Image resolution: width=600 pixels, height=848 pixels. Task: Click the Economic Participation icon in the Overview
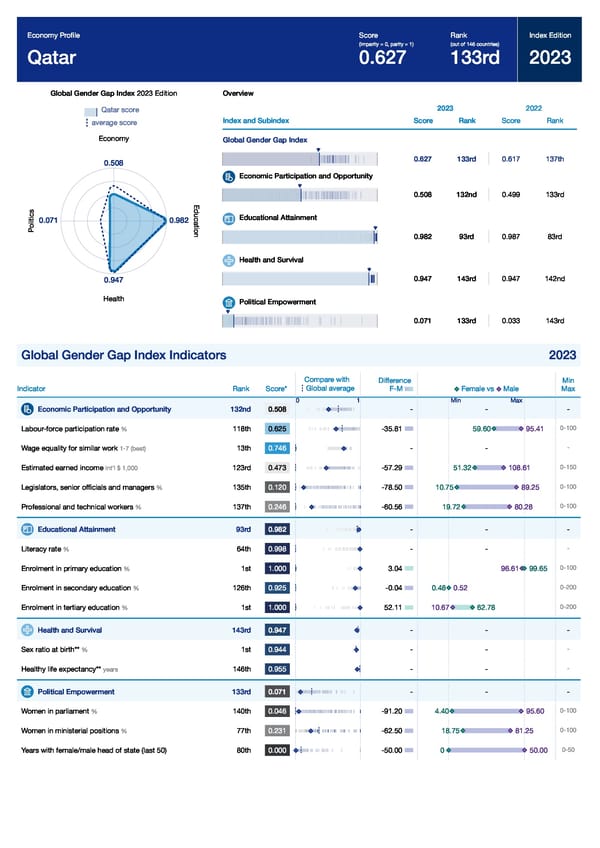(229, 176)
